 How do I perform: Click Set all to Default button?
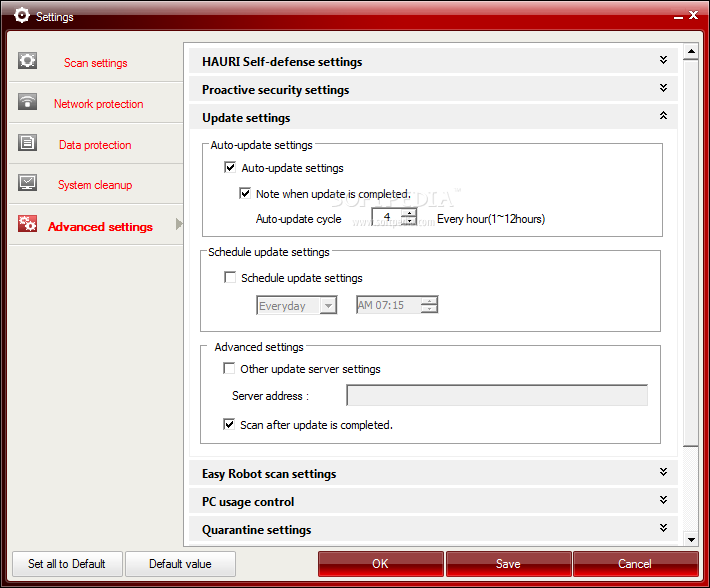click(x=67, y=564)
